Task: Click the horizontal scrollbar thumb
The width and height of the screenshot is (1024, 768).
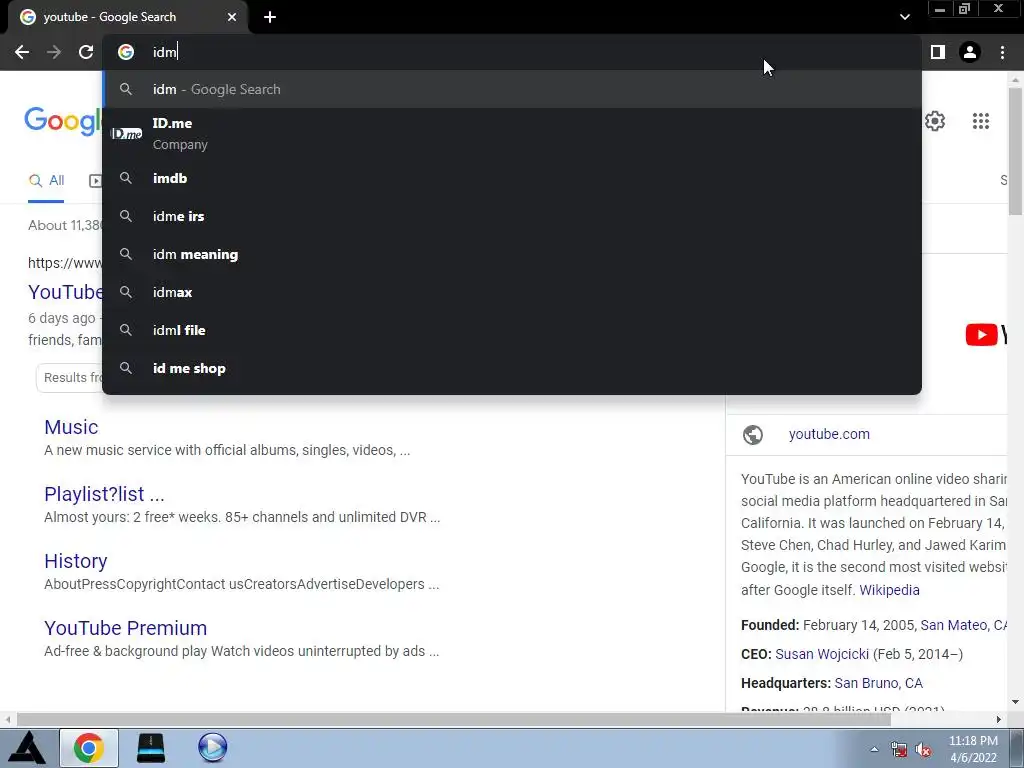Action: (453, 719)
